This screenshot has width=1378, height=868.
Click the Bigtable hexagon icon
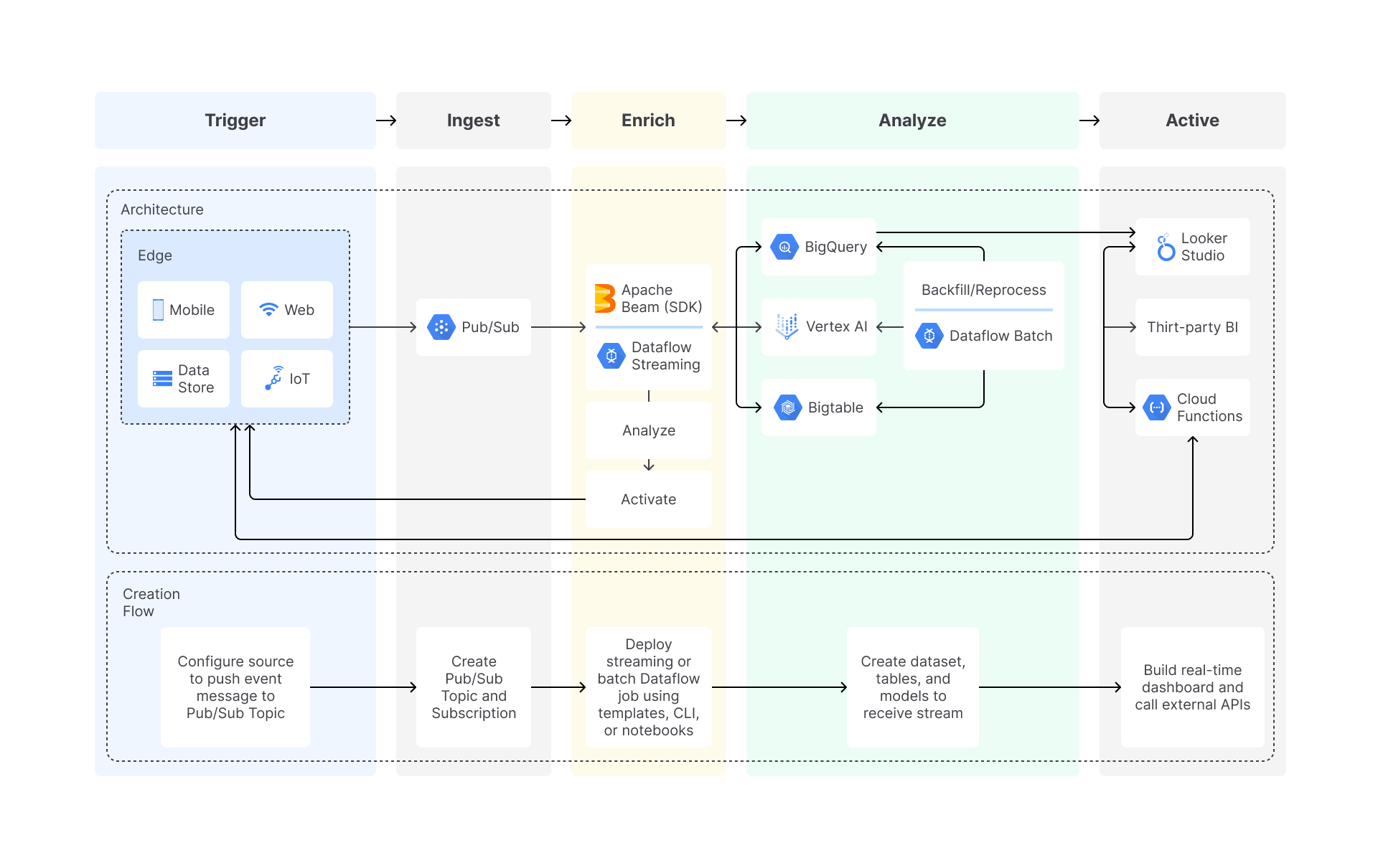point(788,407)
